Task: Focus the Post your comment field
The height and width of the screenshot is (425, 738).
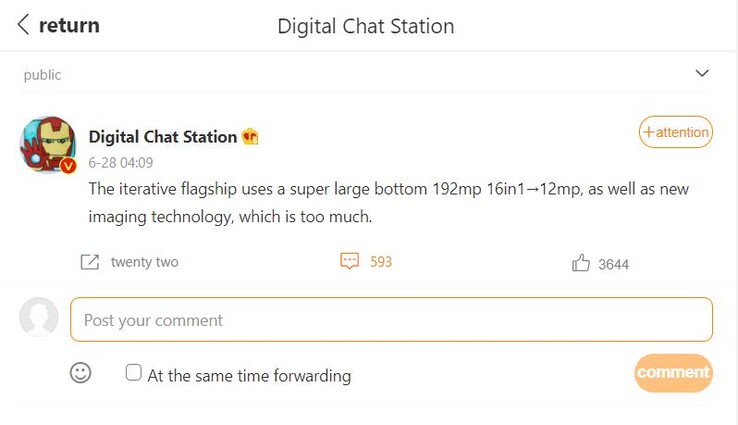Action: click(391, 320)
